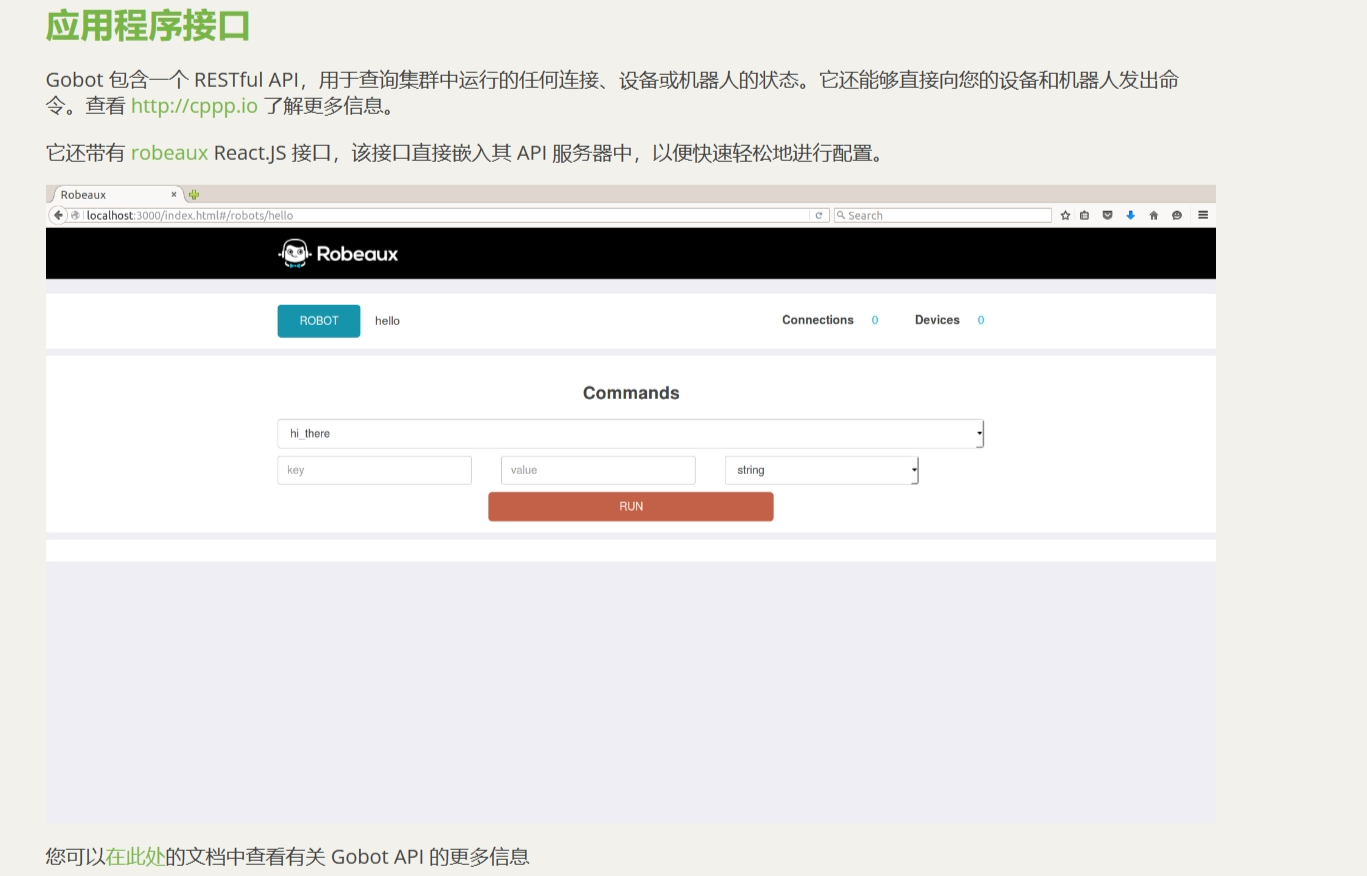Click the key input field
1367x876 pixels.
(x=374, y=470)
